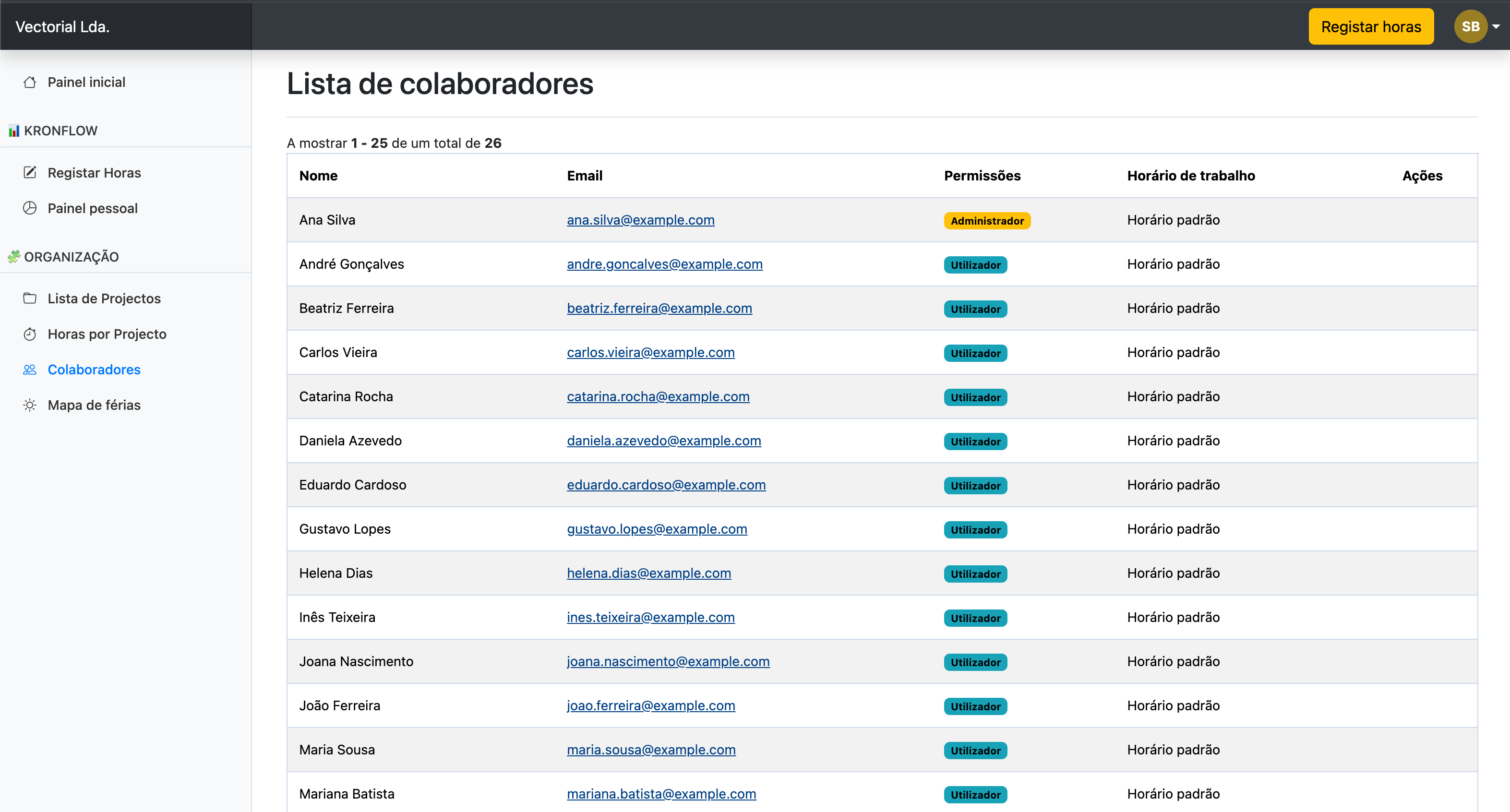Click the Utilizador badge for Carlos Vieira

[x=975, y=353]
